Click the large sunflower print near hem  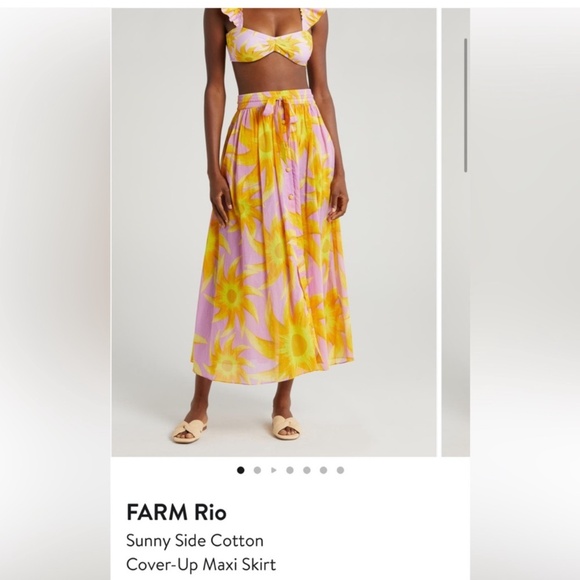[296, 342]
